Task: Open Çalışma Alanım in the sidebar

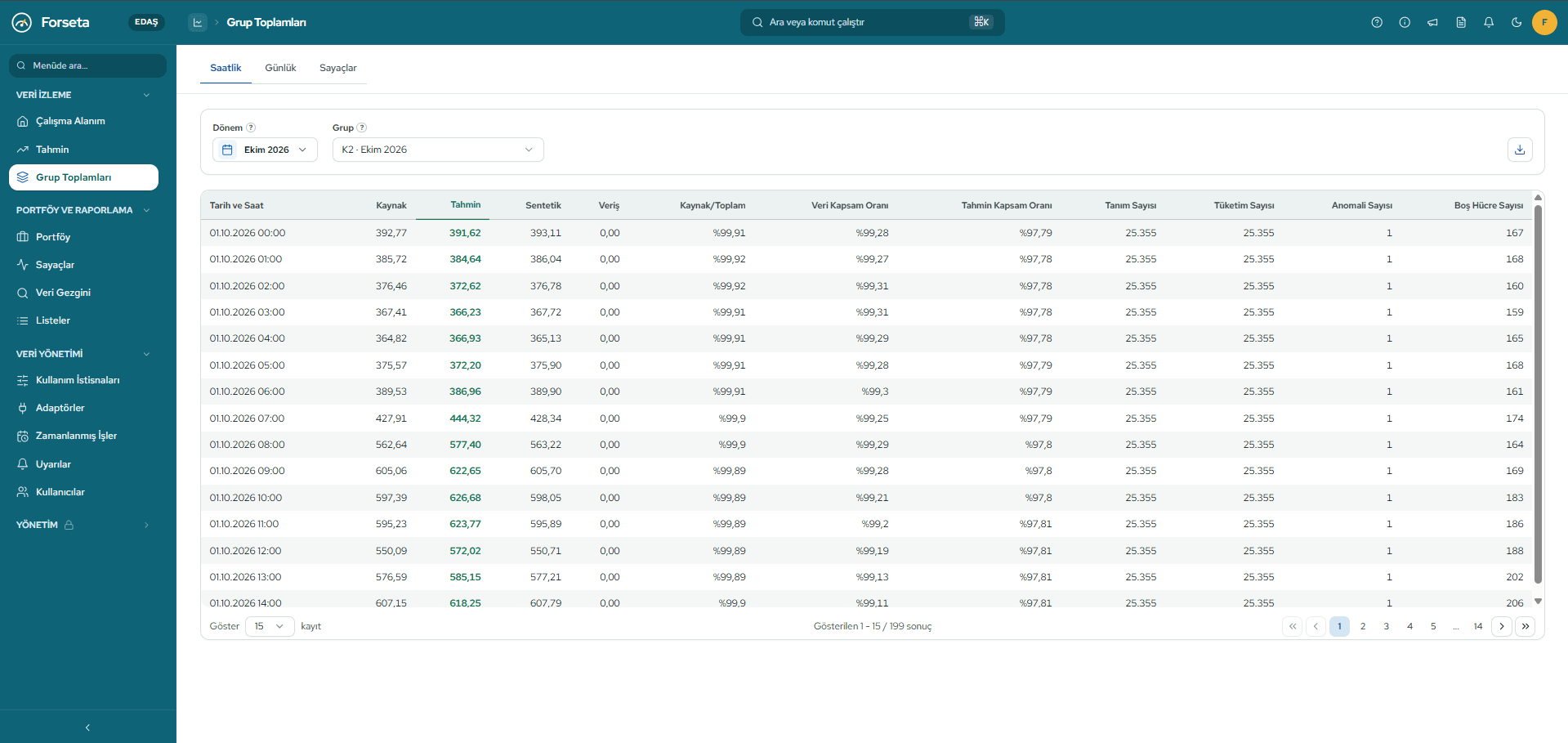Action: click(x=83, y=121)
